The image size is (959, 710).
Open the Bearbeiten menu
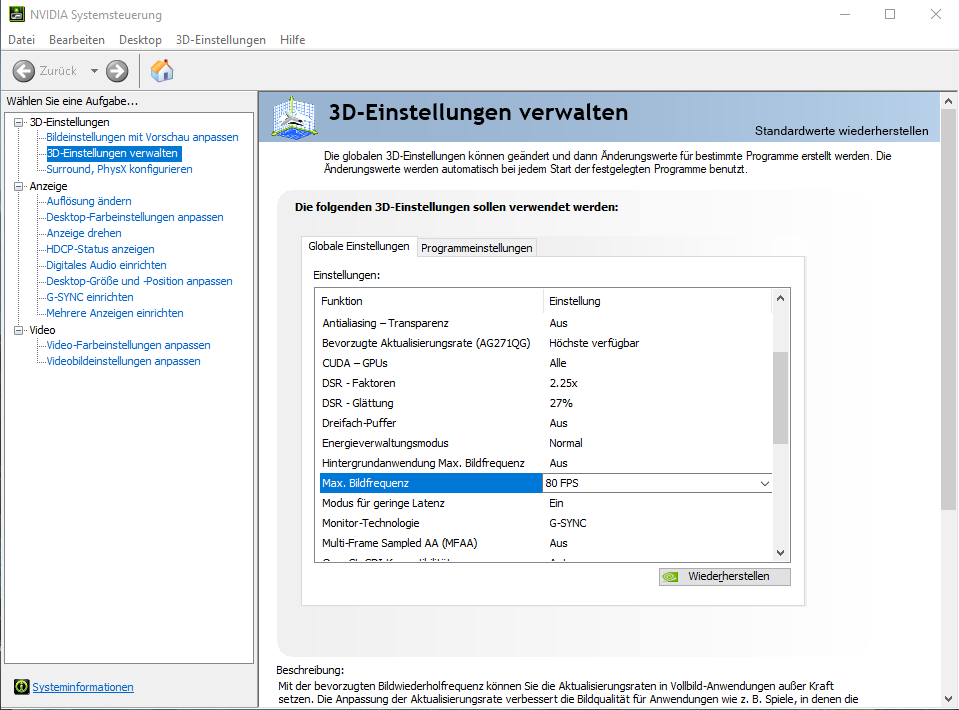coord(77,40)
